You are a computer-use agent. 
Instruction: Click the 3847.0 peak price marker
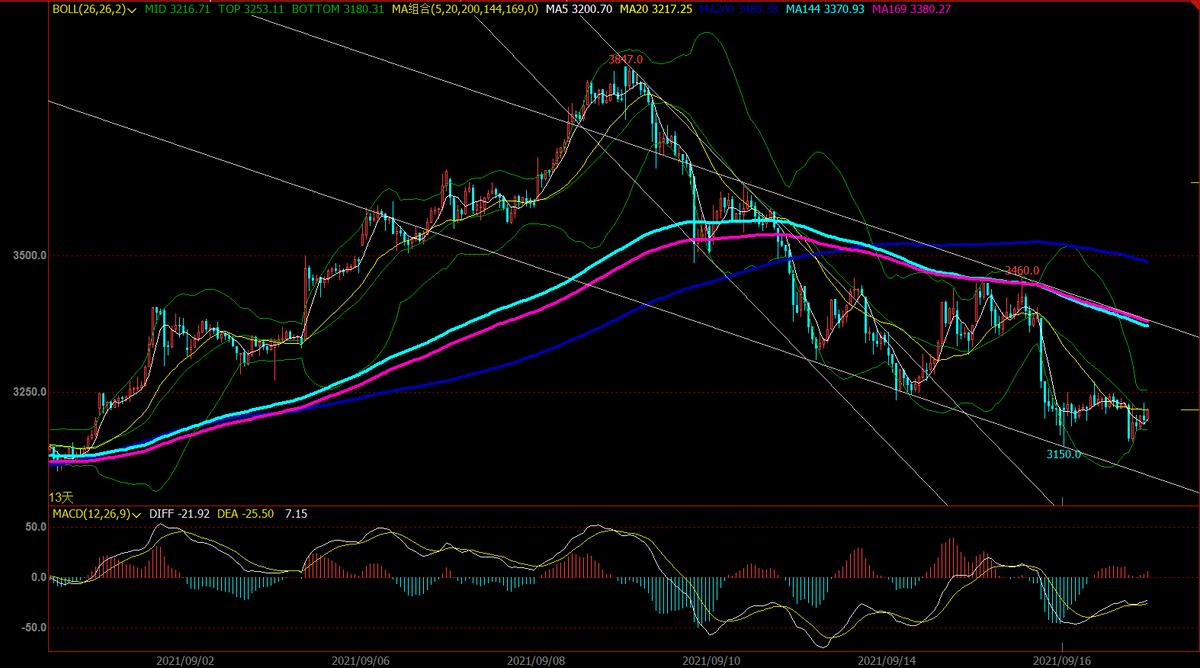625,60
